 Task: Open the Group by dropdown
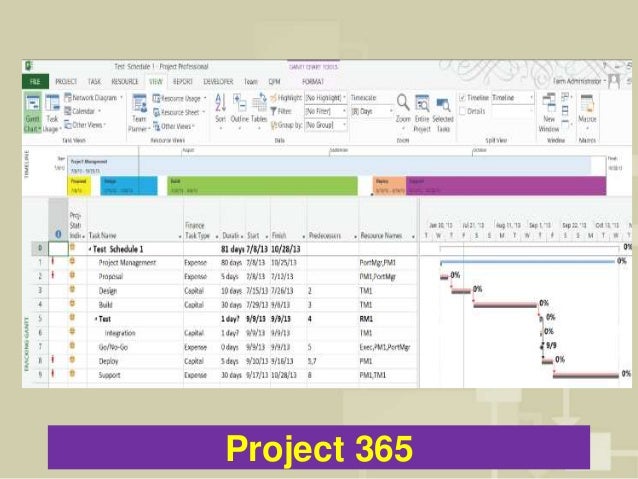click(x=326, y=125)
